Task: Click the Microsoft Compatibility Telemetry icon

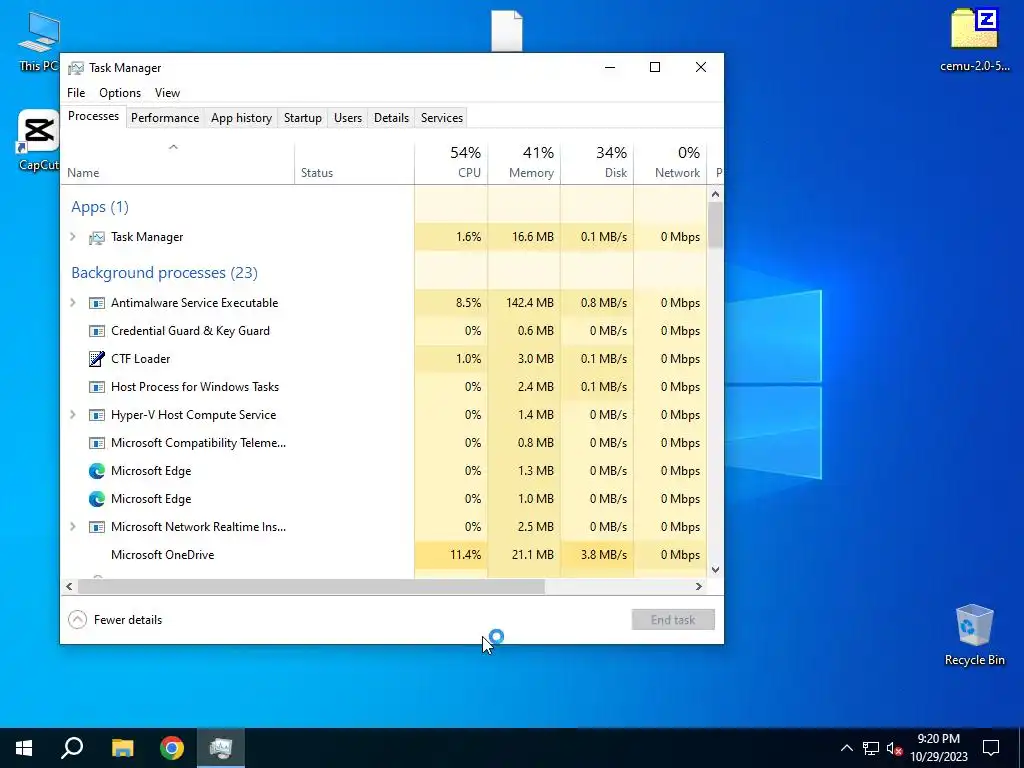Action: (97, 443)
